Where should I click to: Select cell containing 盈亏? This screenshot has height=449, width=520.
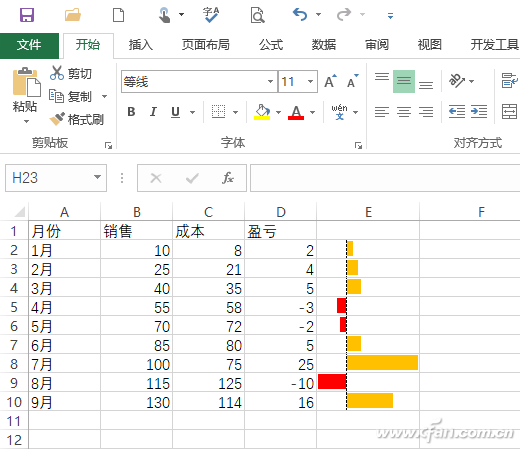tap(280, 231)
